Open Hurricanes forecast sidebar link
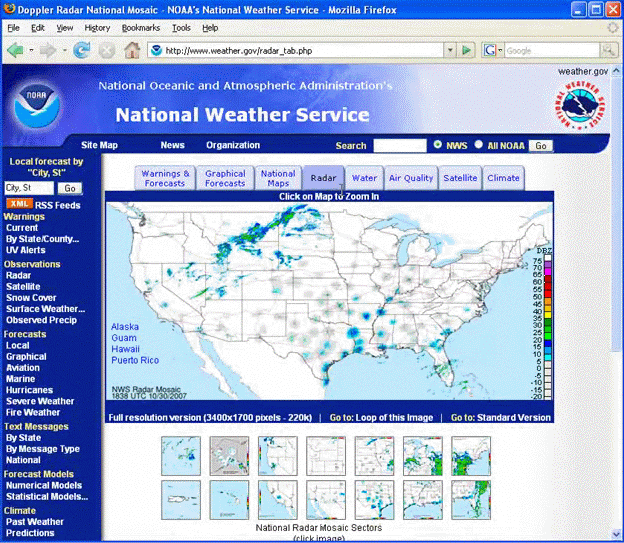The image size is (624, 543). pos(29,390)
